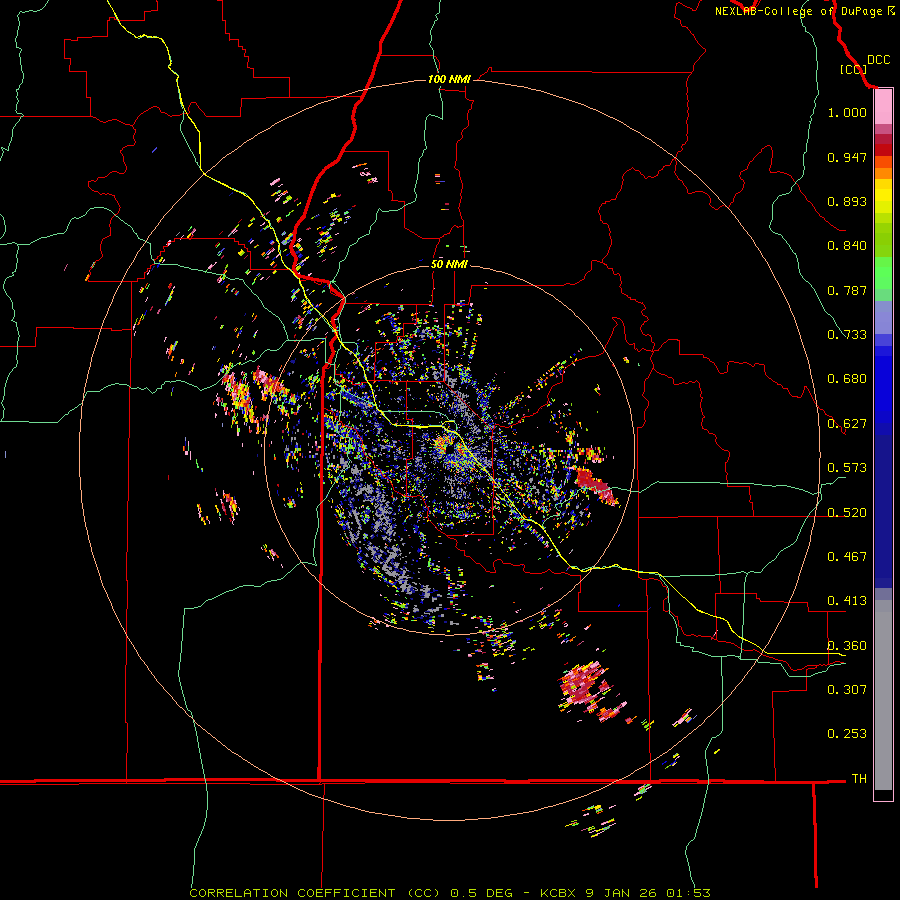Click the bright green segment of color bar

pos(883,273)
